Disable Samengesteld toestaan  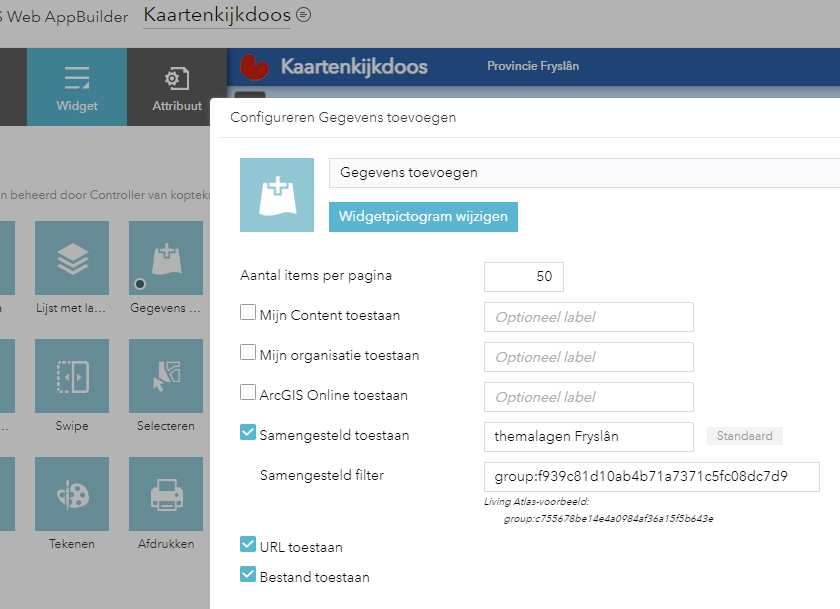click(246, 432)
